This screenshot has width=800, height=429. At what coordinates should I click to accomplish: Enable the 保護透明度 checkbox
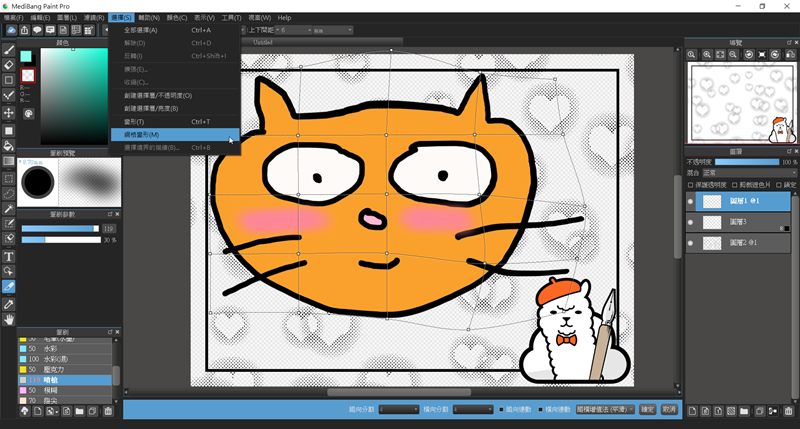coord(690,184)
